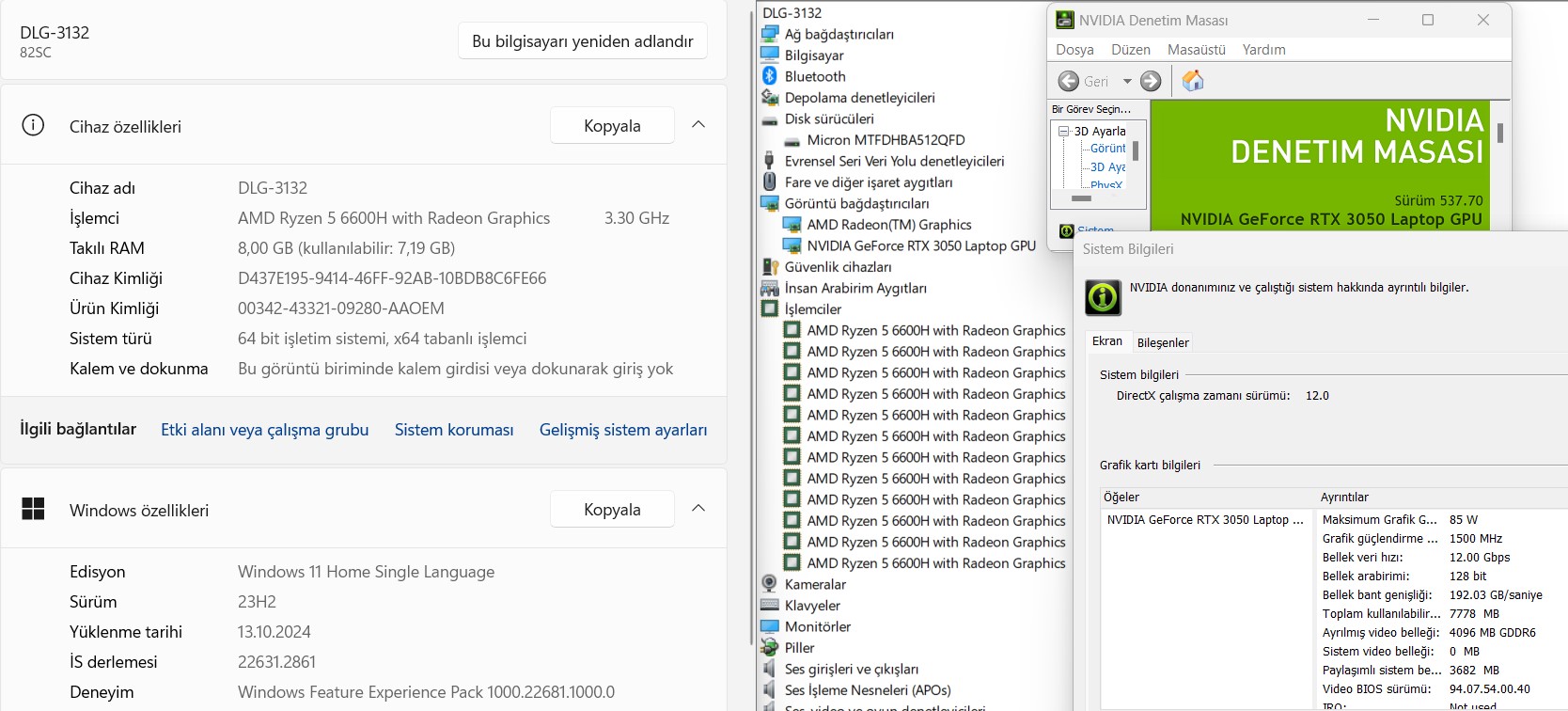This screenshot has height=711, width=1568.
Task: Click the Fare ve diğer işaret aygıtları icon
Action: (x=770, y=182)
